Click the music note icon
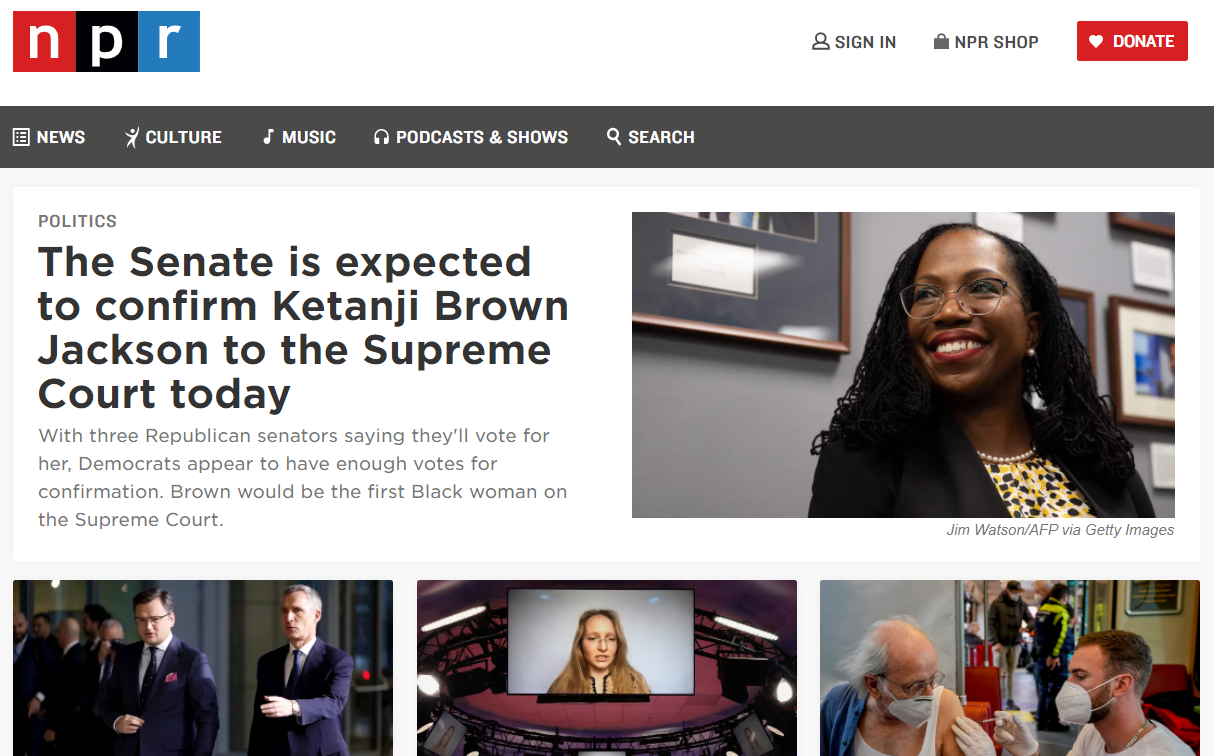This screenshot has width=1214, height=756. 268,137
